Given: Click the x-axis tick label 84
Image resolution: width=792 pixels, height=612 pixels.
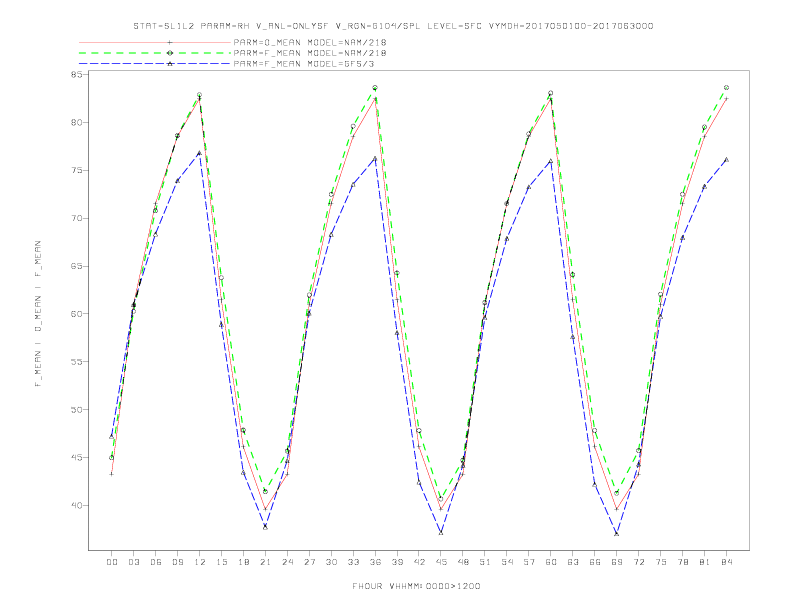Looking at the screenshot, I should (x=726, y=562).
